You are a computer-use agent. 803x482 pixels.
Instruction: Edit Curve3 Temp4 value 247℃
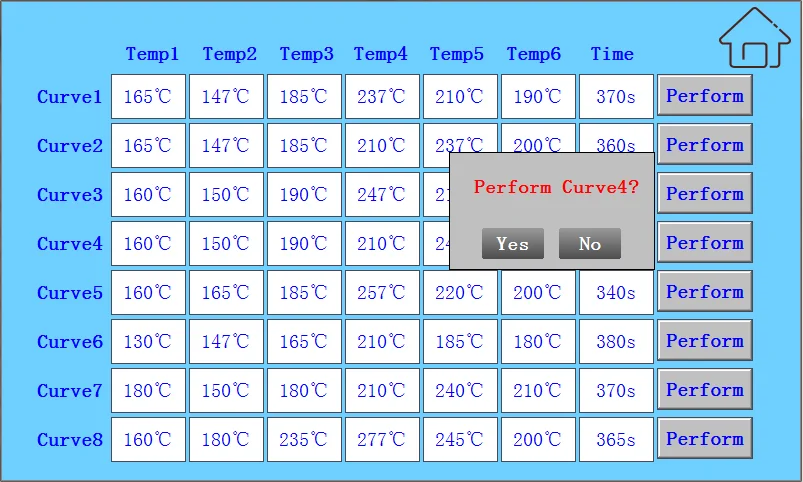(382, 195)
